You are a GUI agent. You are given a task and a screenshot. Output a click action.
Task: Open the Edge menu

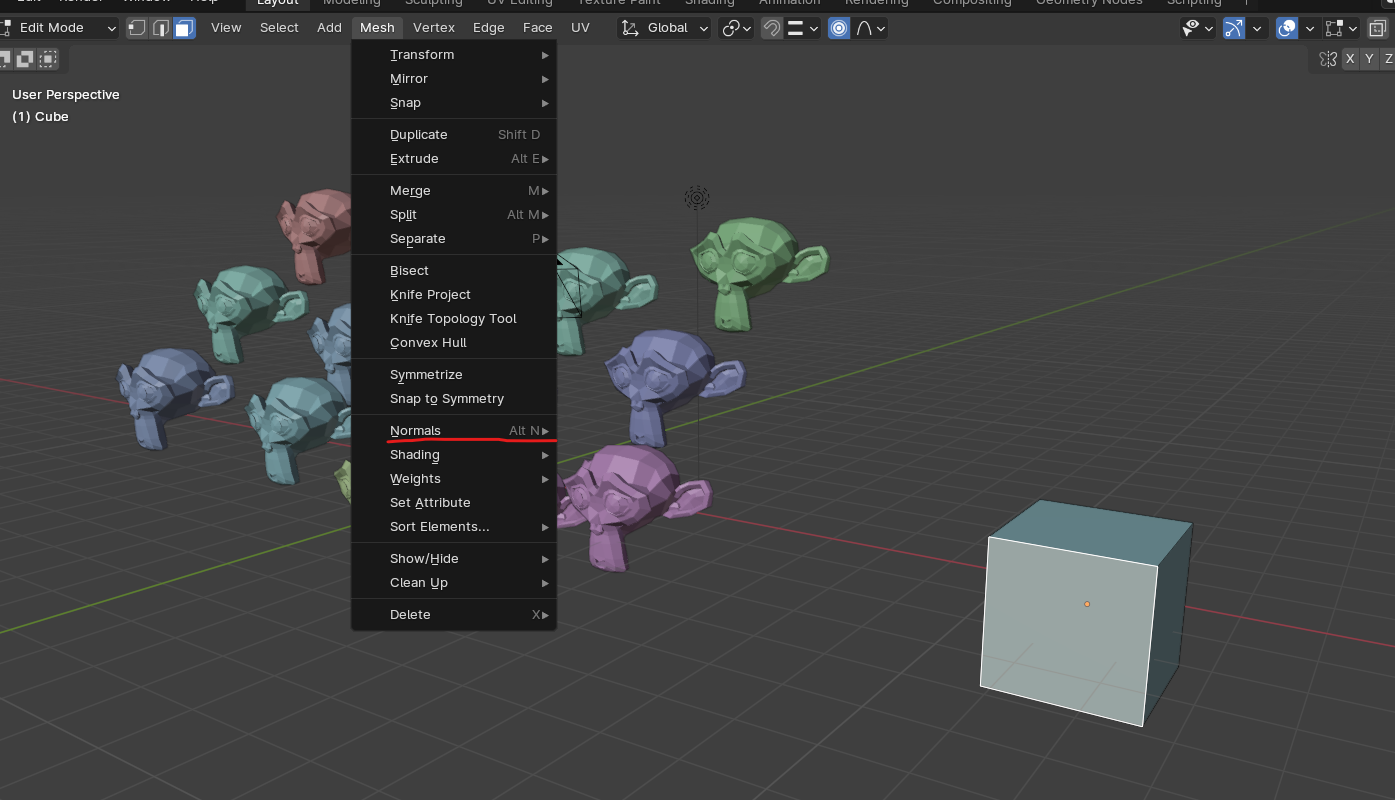point(488,28)
